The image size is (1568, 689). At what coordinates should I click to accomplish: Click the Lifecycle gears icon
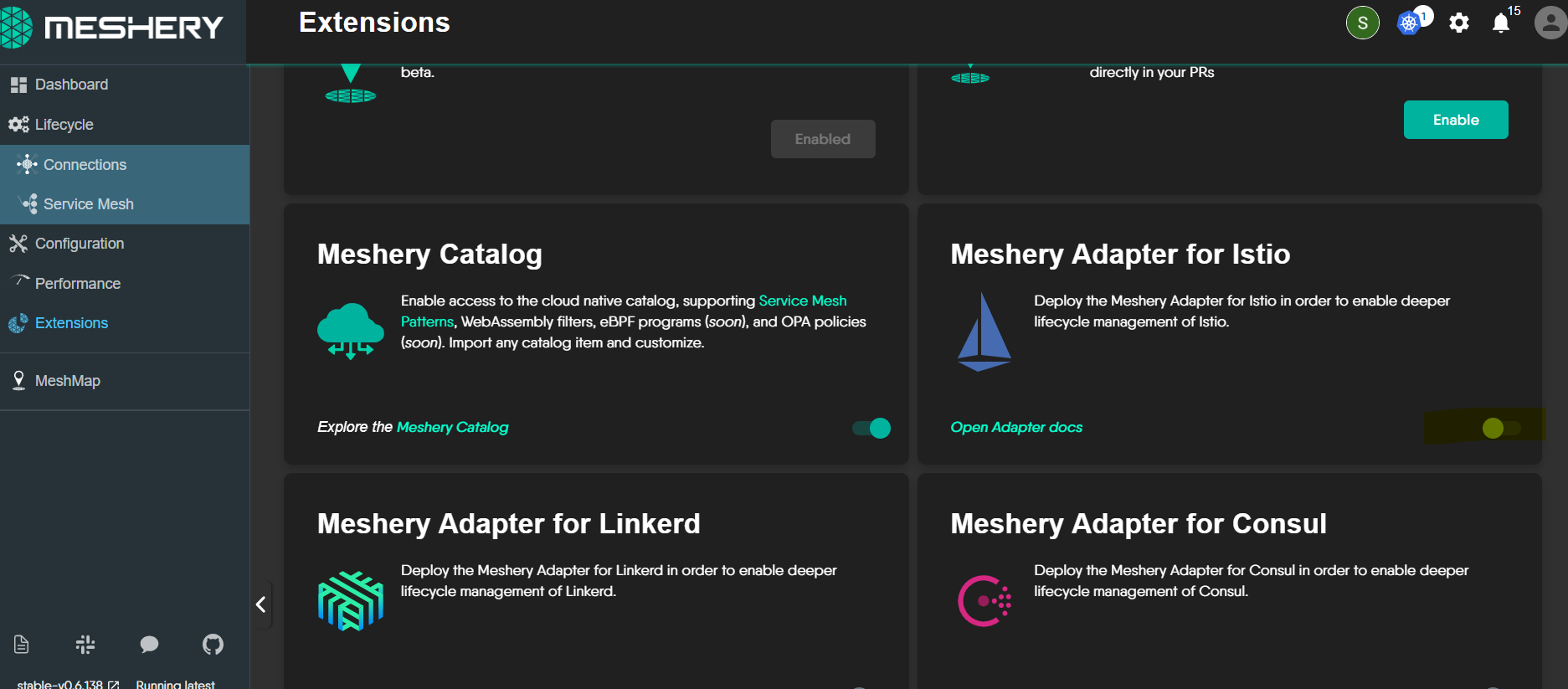(x=18, y=125)
